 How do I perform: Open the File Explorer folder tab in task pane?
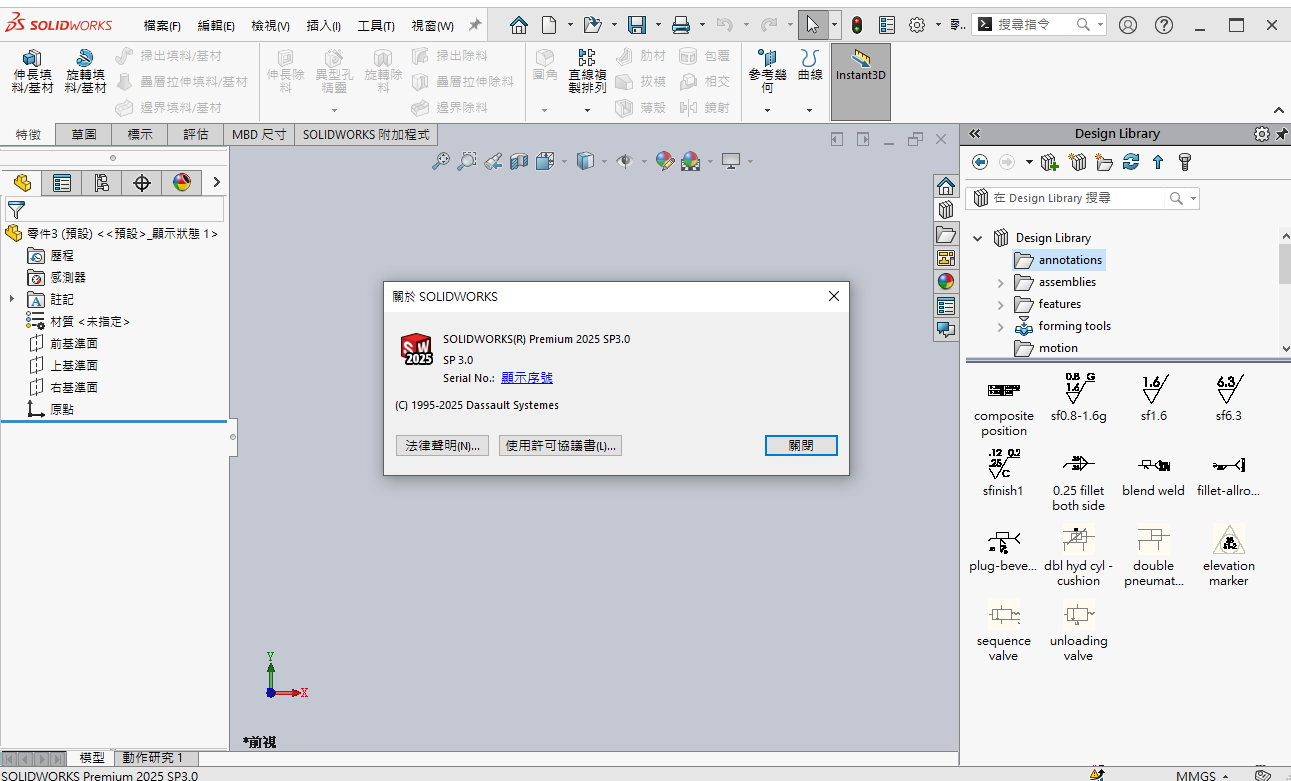pos(945,234)
